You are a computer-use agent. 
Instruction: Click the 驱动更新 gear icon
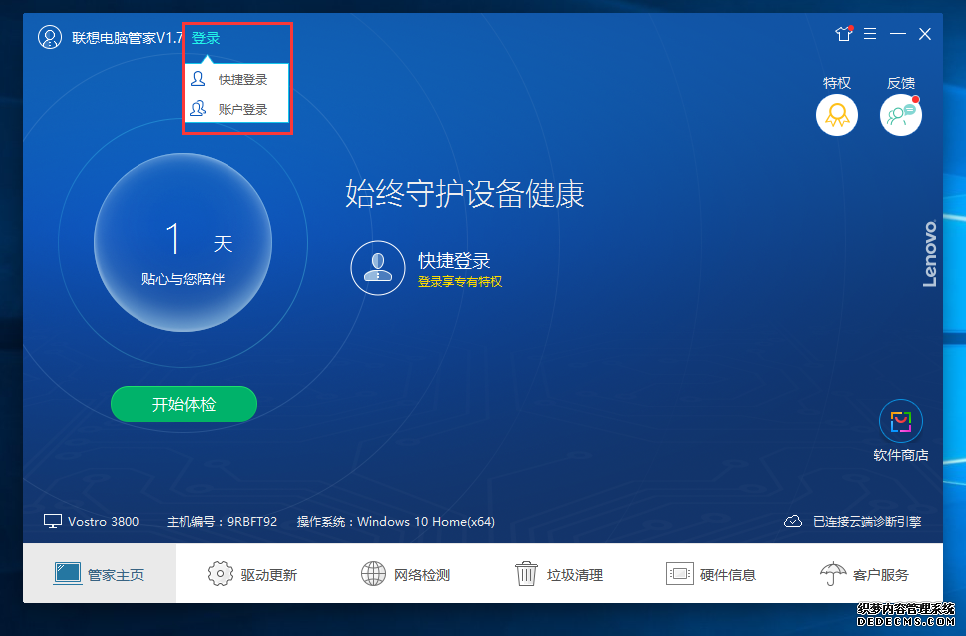tap(220, 574)
